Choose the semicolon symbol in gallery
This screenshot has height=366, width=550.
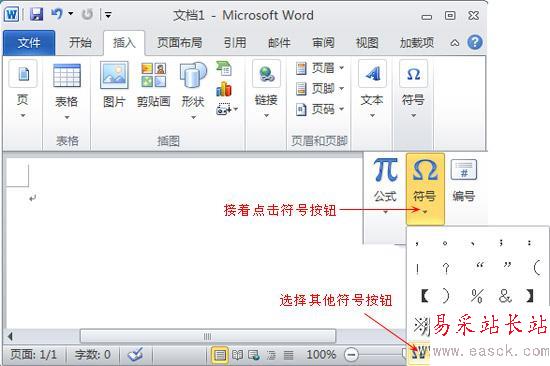501,243
